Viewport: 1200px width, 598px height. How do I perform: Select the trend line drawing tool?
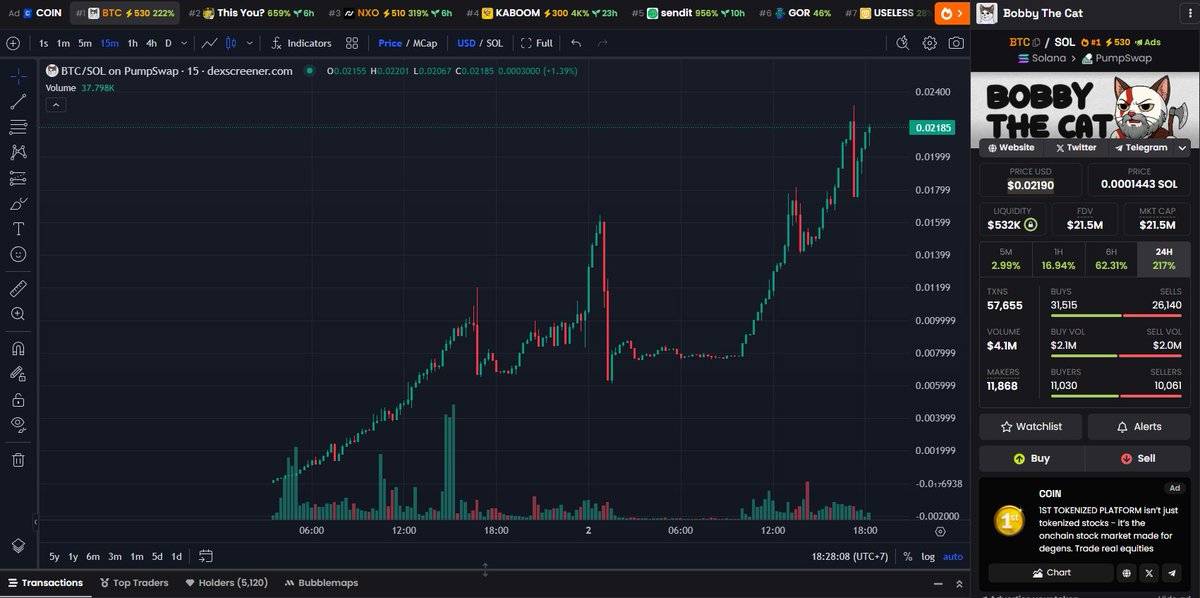pyautogui.click(x=18, y=102)
